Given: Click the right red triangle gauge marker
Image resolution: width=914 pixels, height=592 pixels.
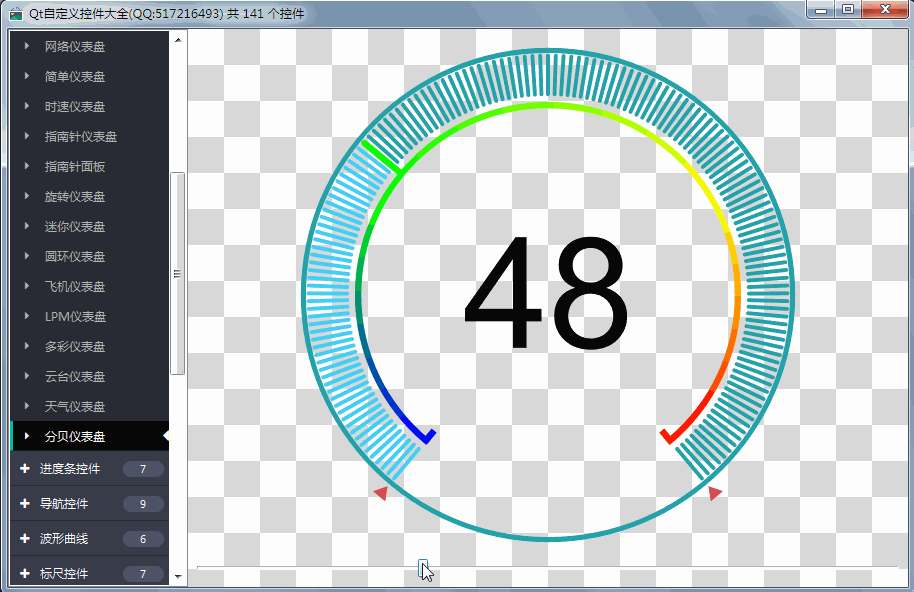Looking at the screenshot, I should [714, 493].
